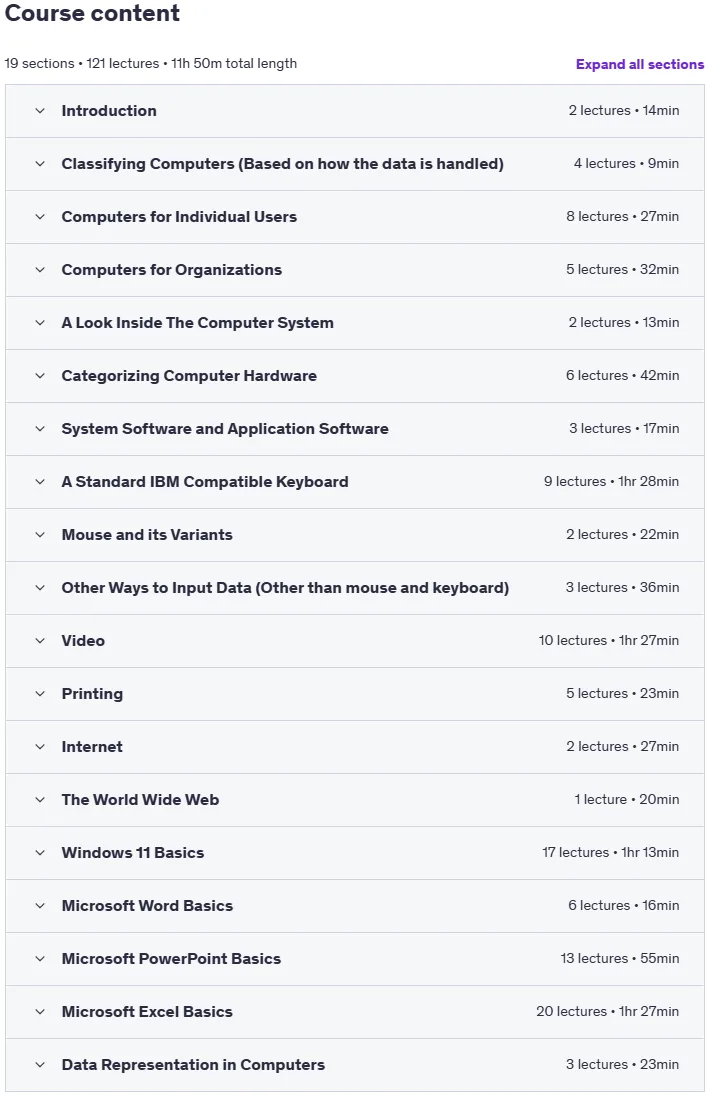Open the Microsoft Excel Basics section
This screenshot has width=711, height=1096.
pos(147,1011)
